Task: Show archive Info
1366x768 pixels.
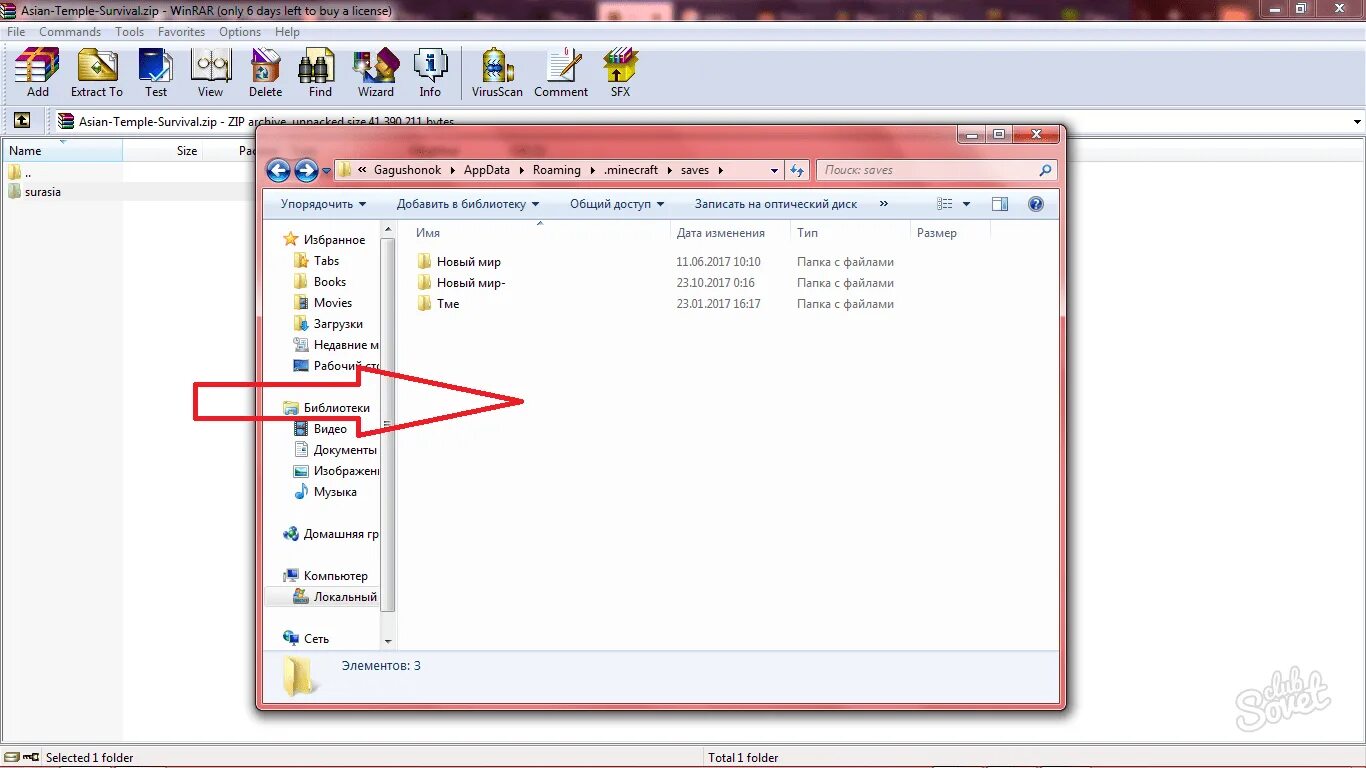Action: click(430, 72)
